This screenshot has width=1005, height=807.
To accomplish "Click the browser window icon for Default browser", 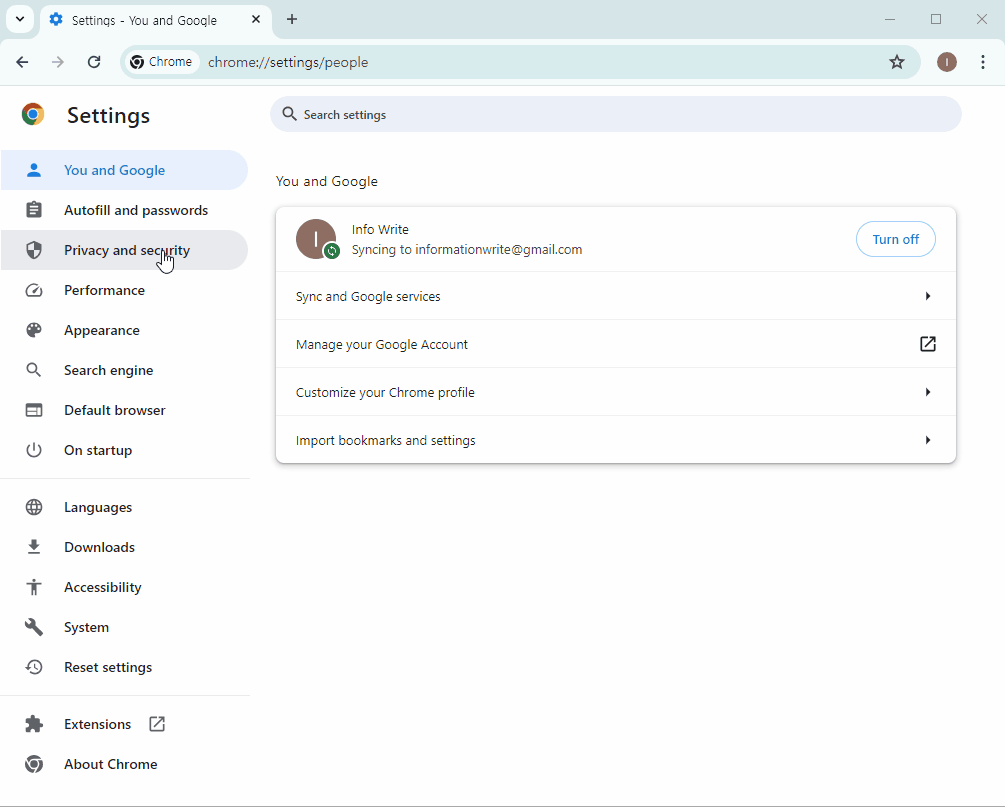I will [34, 410].
